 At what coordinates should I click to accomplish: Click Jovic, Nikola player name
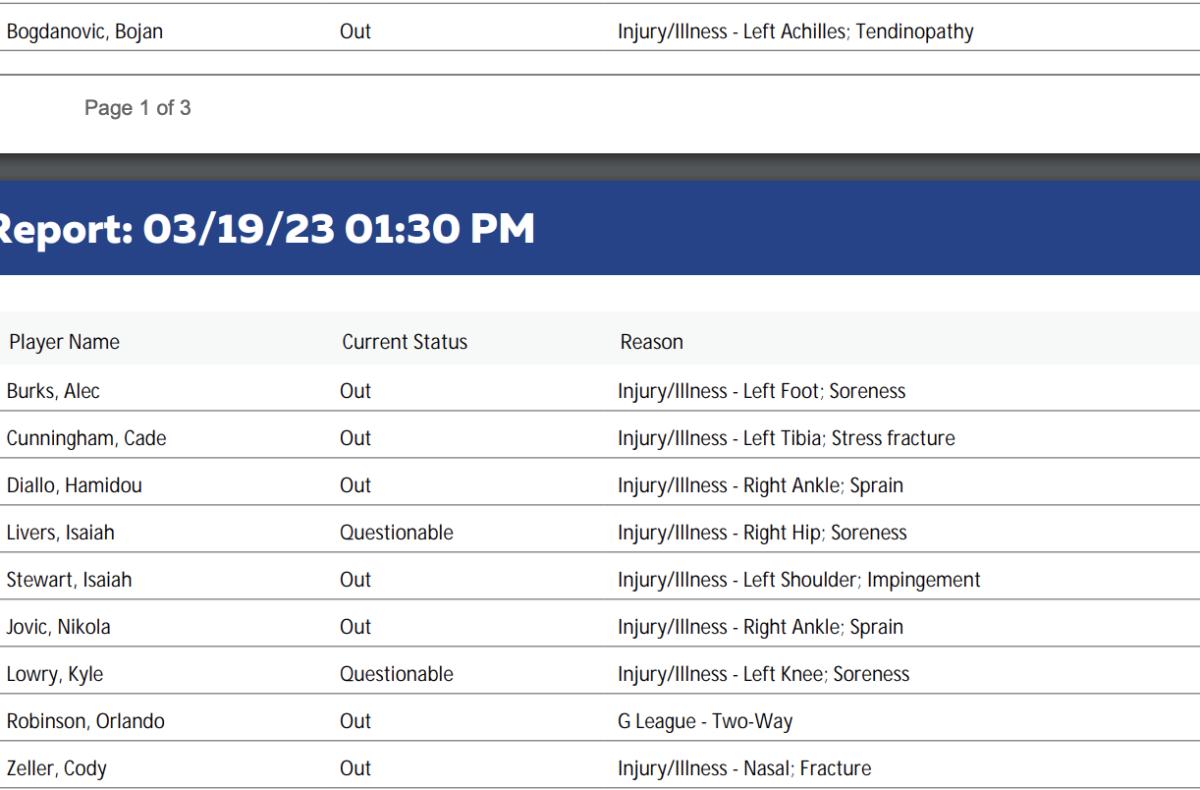pyautogui.click(x=58, y=627)
